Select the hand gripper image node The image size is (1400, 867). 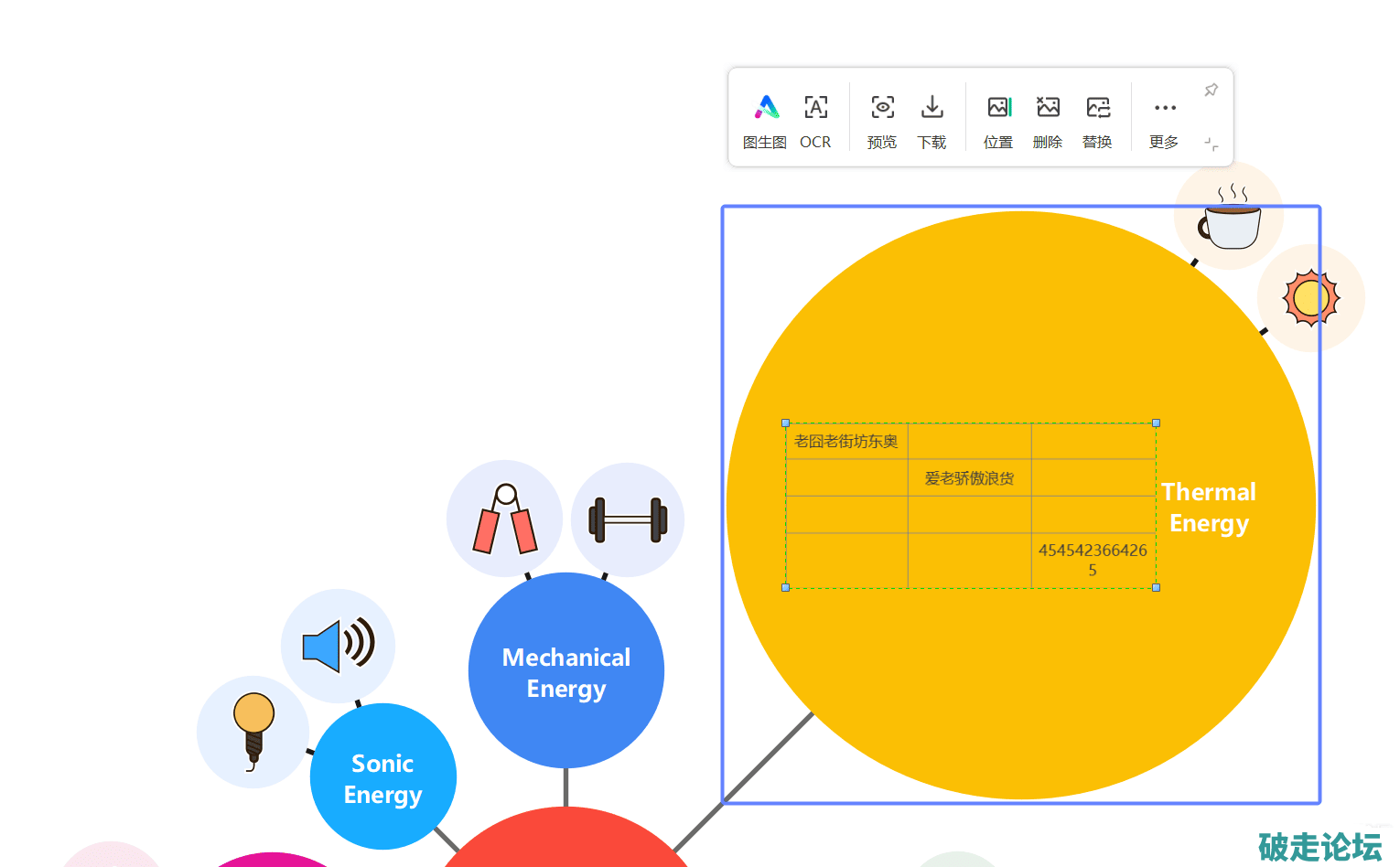pyautogui.click(x=504, y=519)
